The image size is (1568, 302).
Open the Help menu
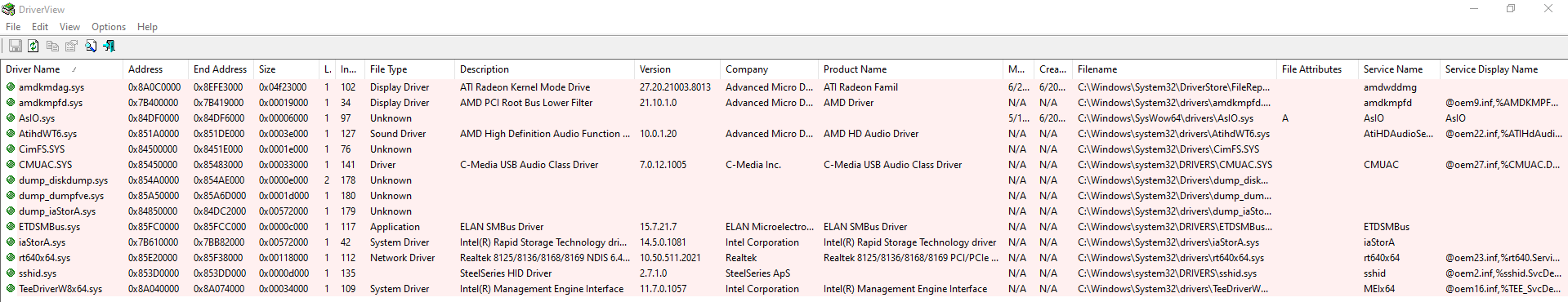coord(147,27)
